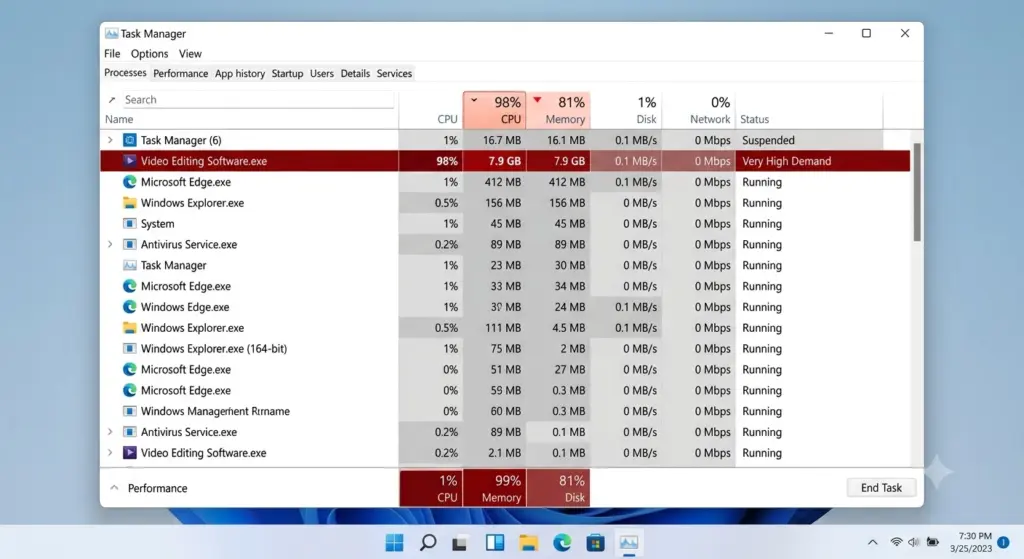
Task: Open the File menu
Action: click(x=112, y=54)
